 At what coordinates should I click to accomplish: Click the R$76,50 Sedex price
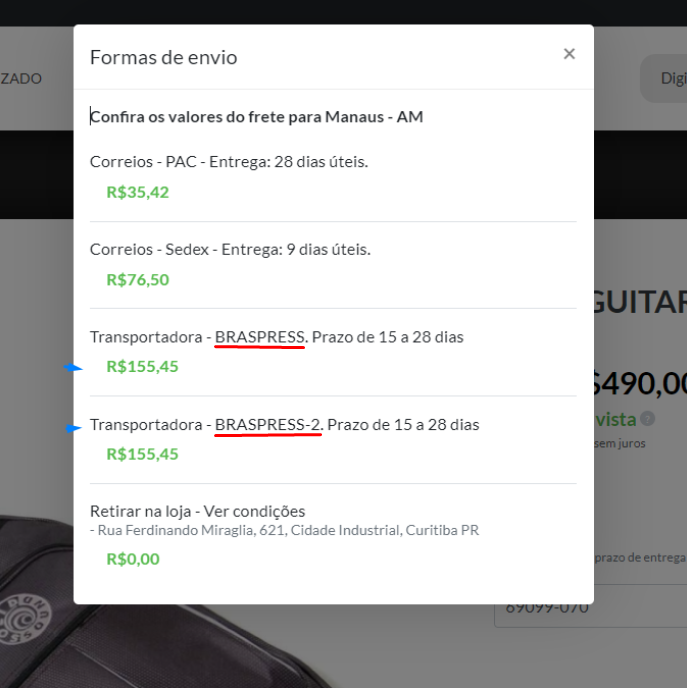pyautogui.click(x=138, y=280)
